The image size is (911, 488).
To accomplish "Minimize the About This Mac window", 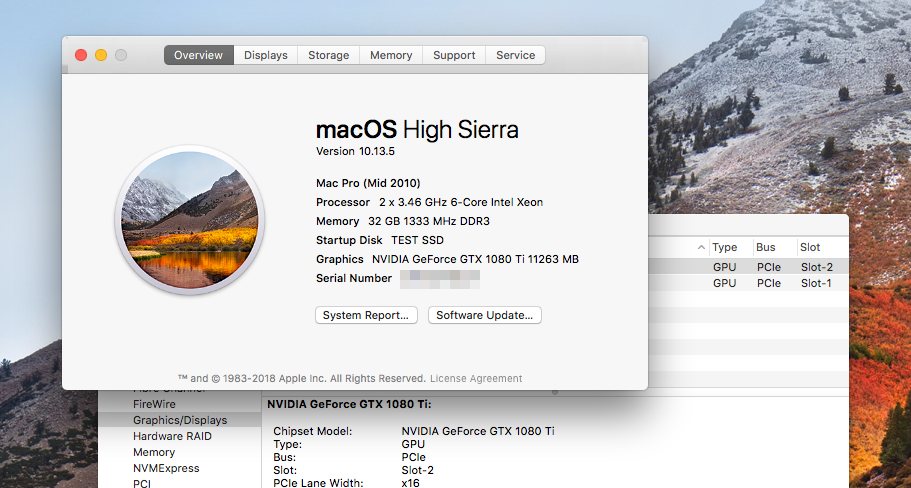I will tap(101, 55).
